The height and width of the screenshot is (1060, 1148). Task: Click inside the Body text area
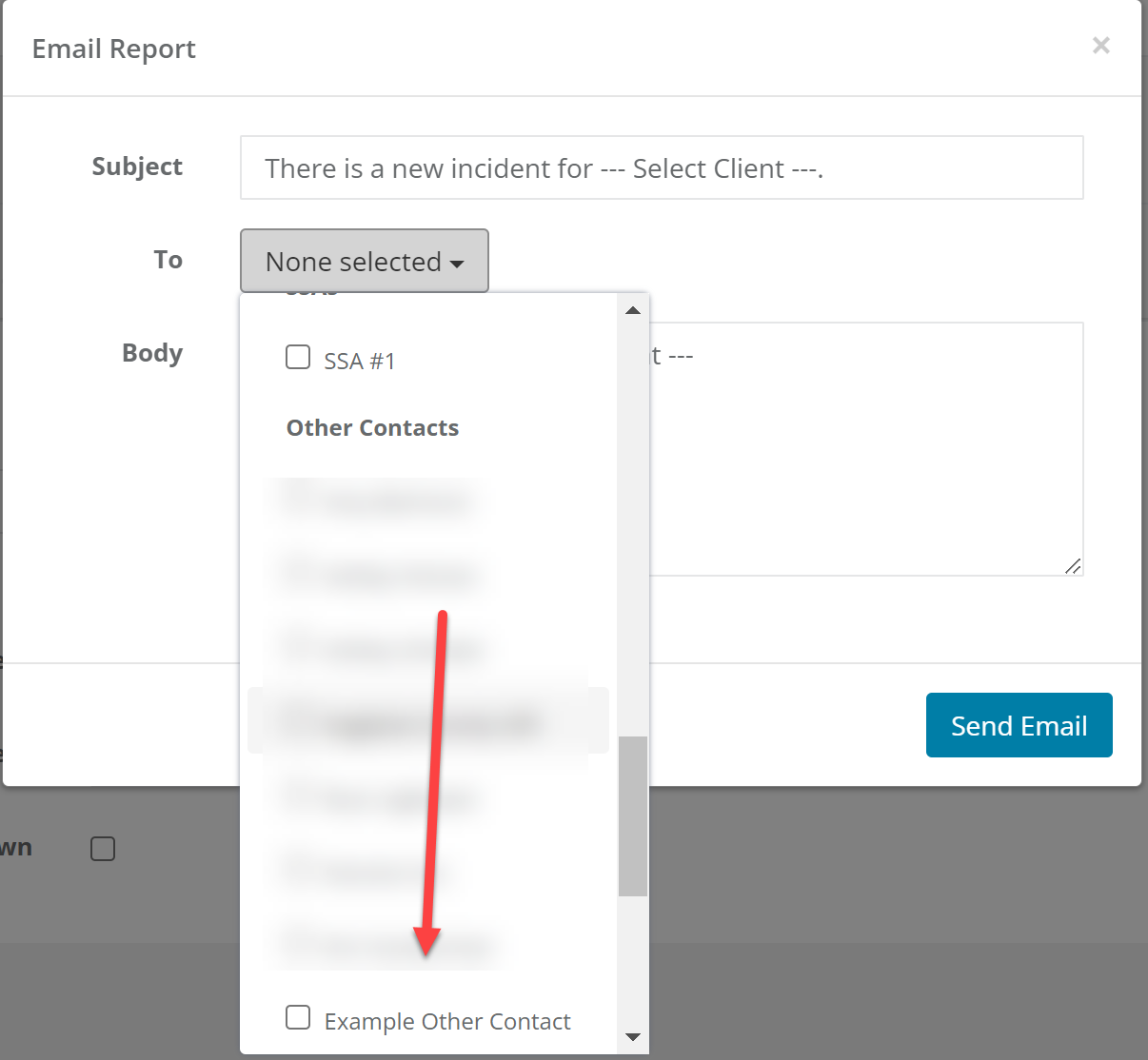[x=857, y=447]
